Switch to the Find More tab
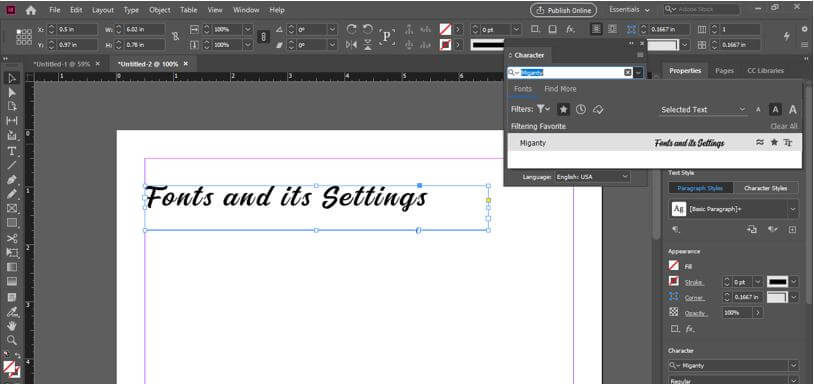The image size is (814, 384). [x=560, y=89]
